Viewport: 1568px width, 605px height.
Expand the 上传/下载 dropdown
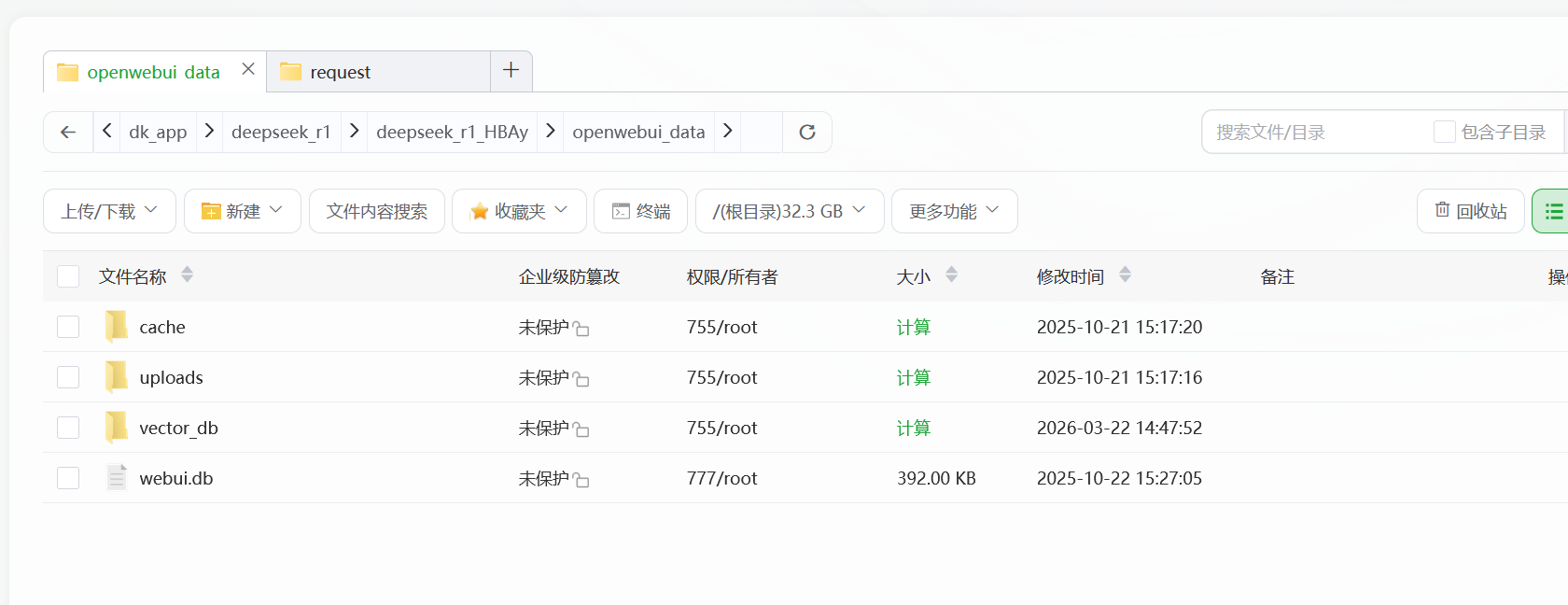click(109, 211)
